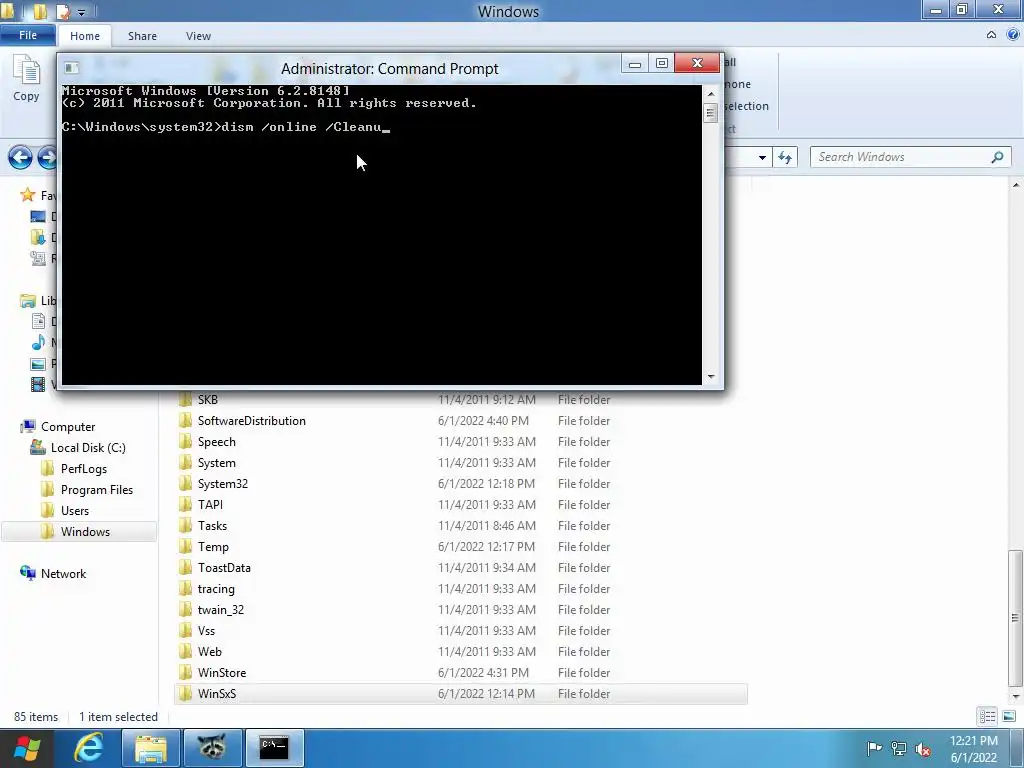This screenshot has height=768, width=1024.
Task: Select Users folder in navigation tree
Action: click(x=74, y=511)
